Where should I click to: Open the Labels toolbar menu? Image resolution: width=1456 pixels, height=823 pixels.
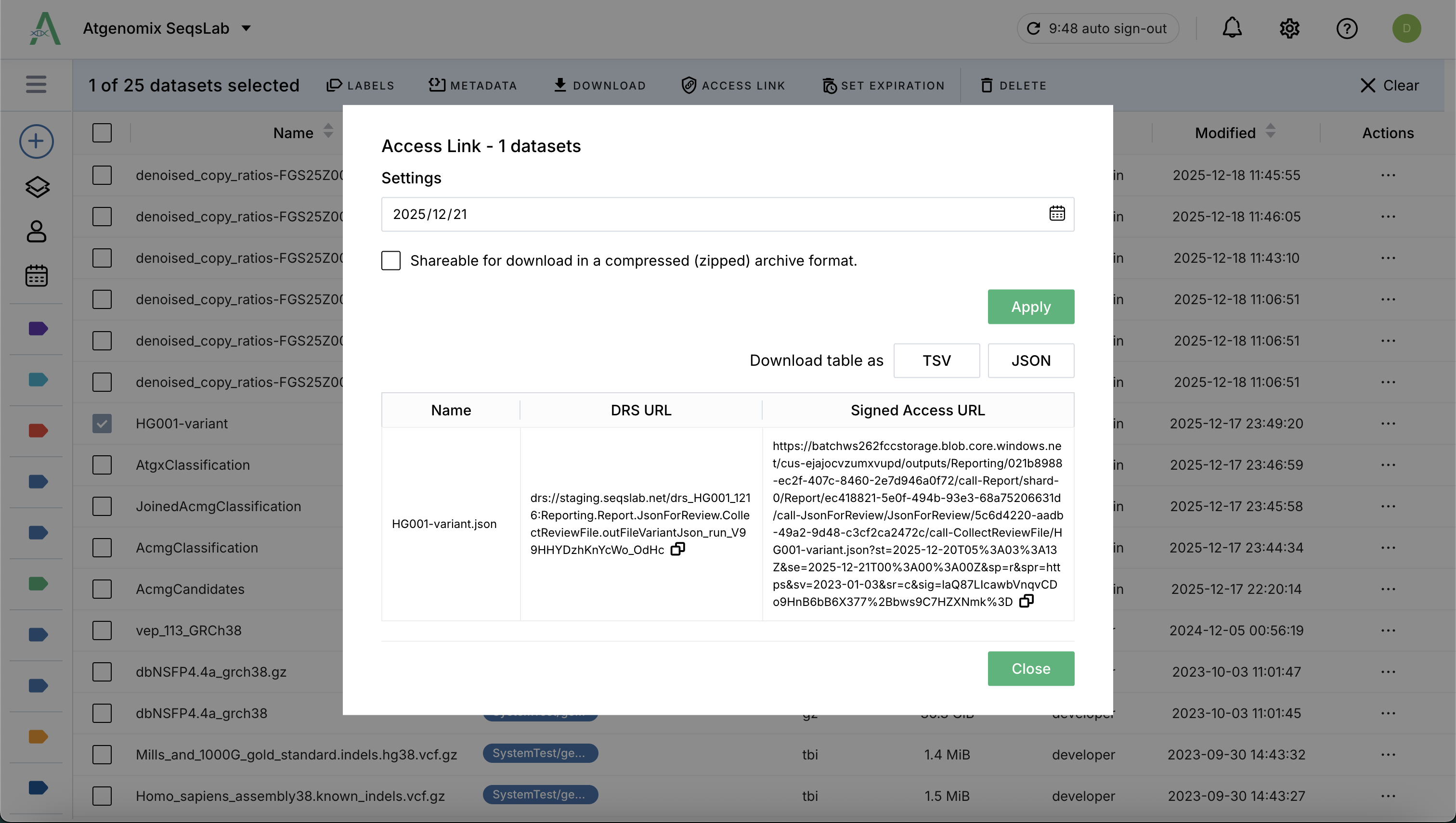coord(360,85)
